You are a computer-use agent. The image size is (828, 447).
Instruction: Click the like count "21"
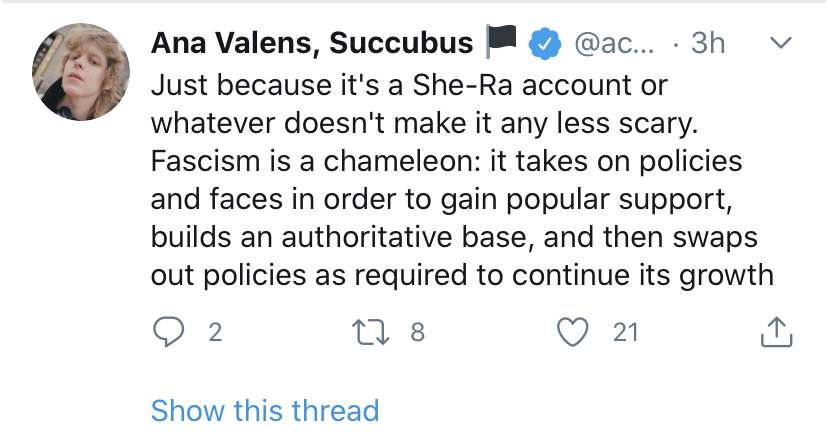coord(625,333)
